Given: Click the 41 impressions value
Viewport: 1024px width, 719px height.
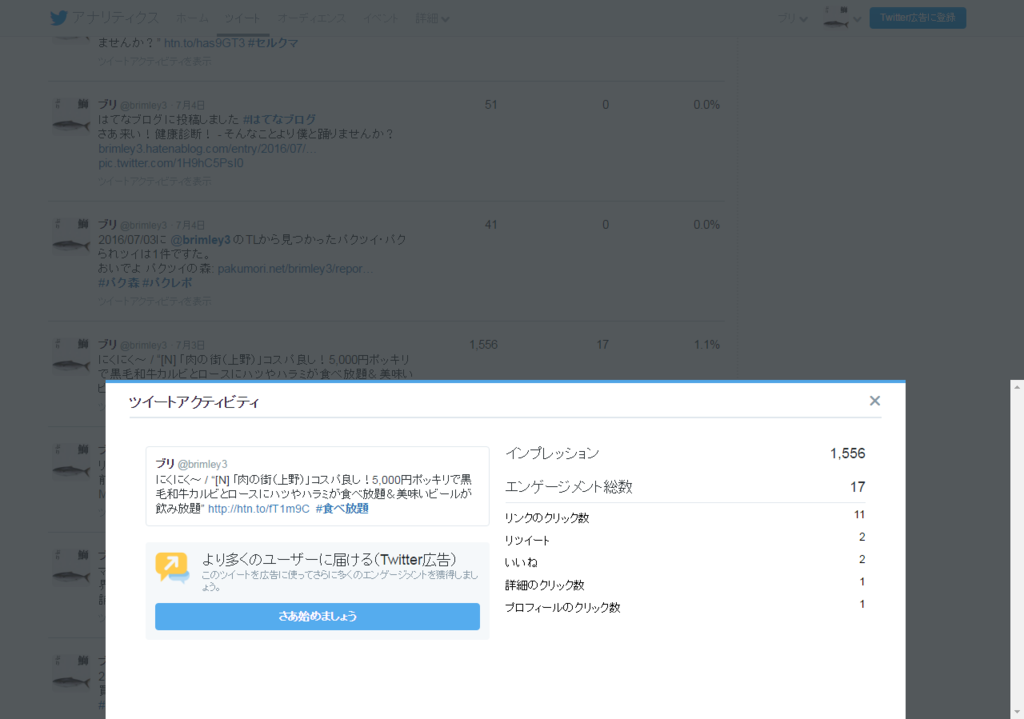Looking at the screenshot, I should (x=491, y=225).
